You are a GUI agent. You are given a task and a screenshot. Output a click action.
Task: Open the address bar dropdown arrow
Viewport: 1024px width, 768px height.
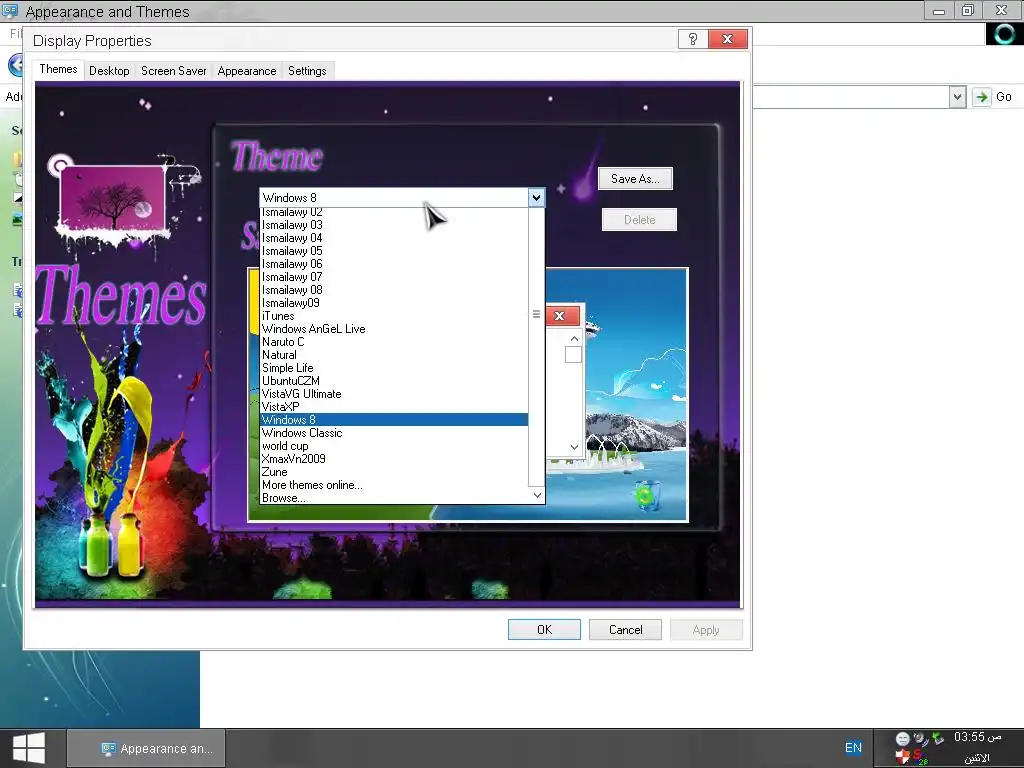click(957, 97)
